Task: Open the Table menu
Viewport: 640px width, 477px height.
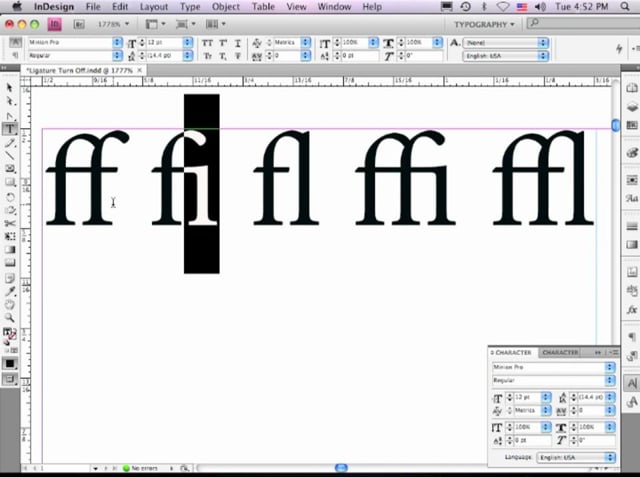Action: click(x=263, y=7)
